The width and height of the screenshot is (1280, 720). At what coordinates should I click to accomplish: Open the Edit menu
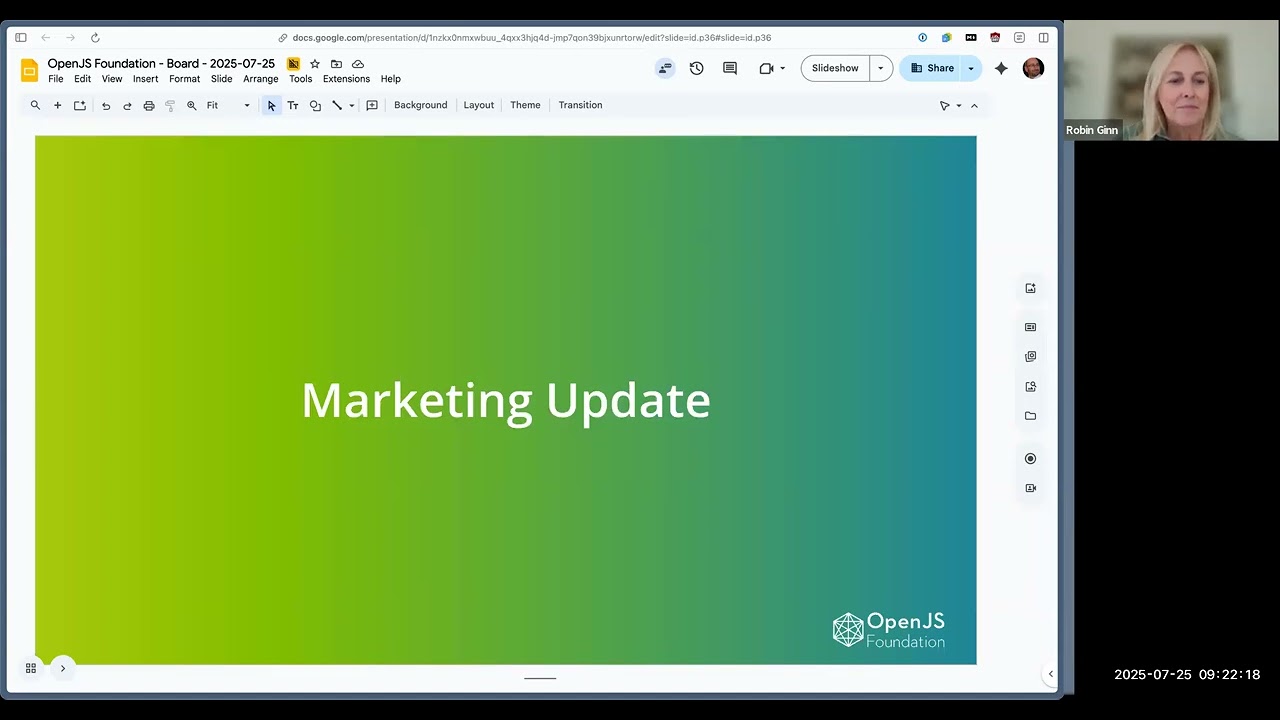[82, 79]
